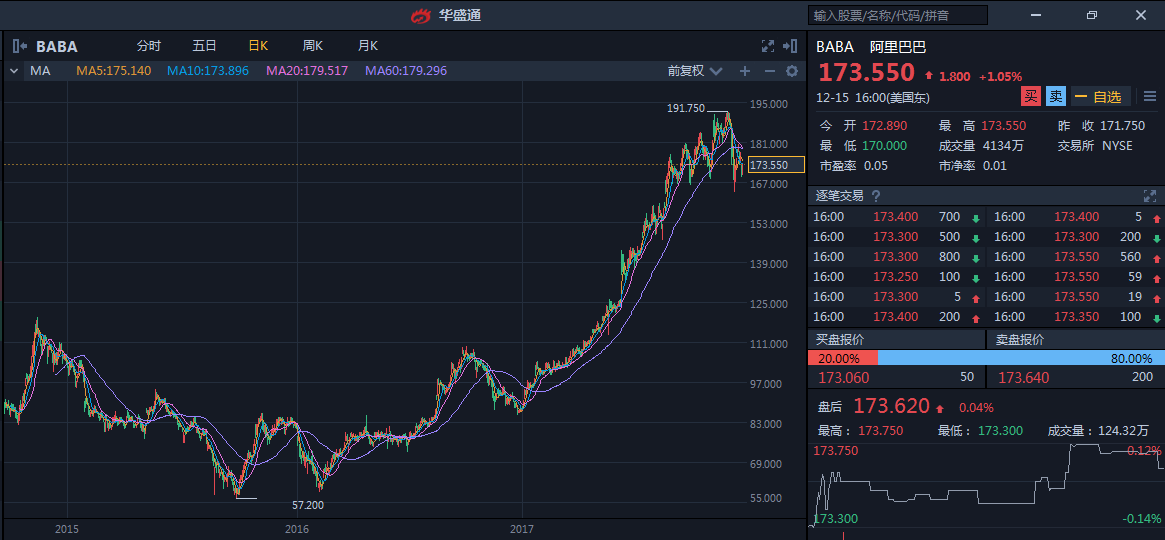Switch to the 五日 five-day tab
1165x540 pixels.
204,46
